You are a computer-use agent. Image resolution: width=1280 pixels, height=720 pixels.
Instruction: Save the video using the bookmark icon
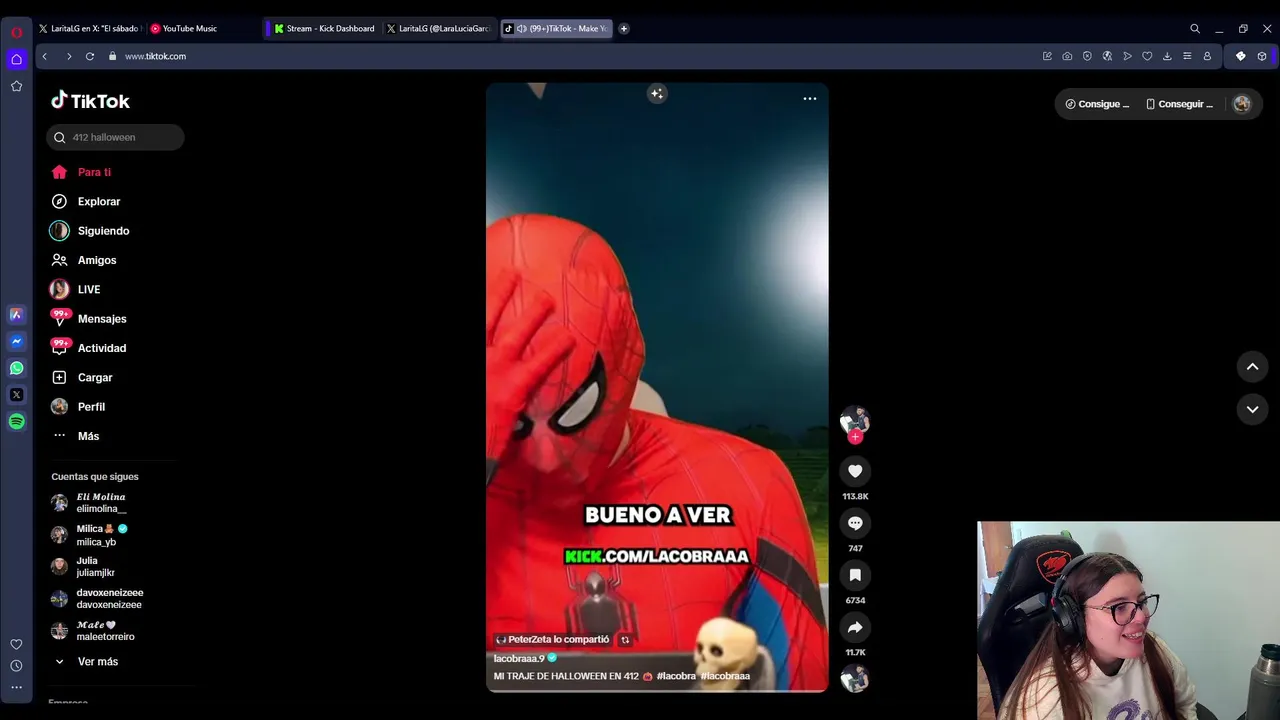(855, 575)
